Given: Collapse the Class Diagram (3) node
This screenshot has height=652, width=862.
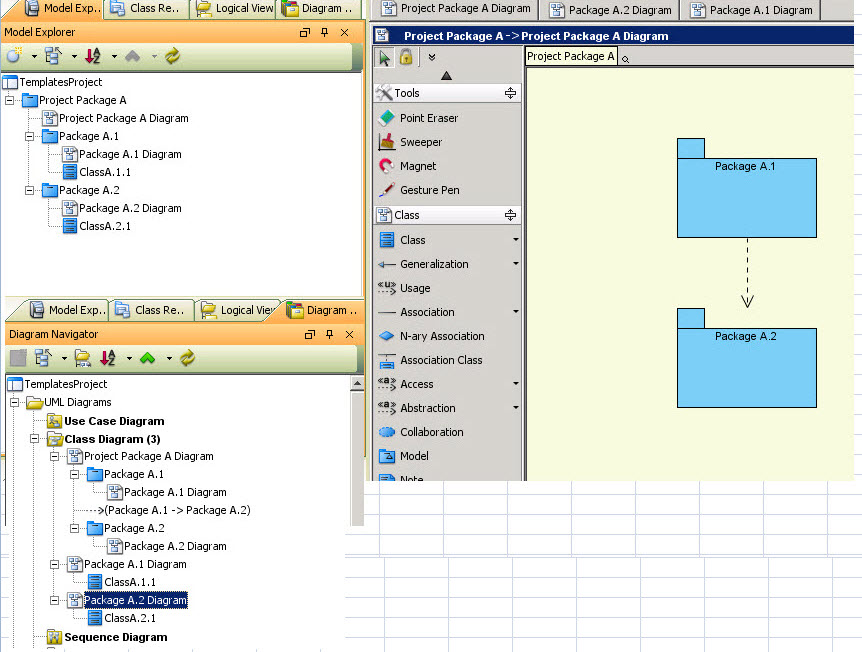Looking at the screenshot, I should (x=34, y=439).
